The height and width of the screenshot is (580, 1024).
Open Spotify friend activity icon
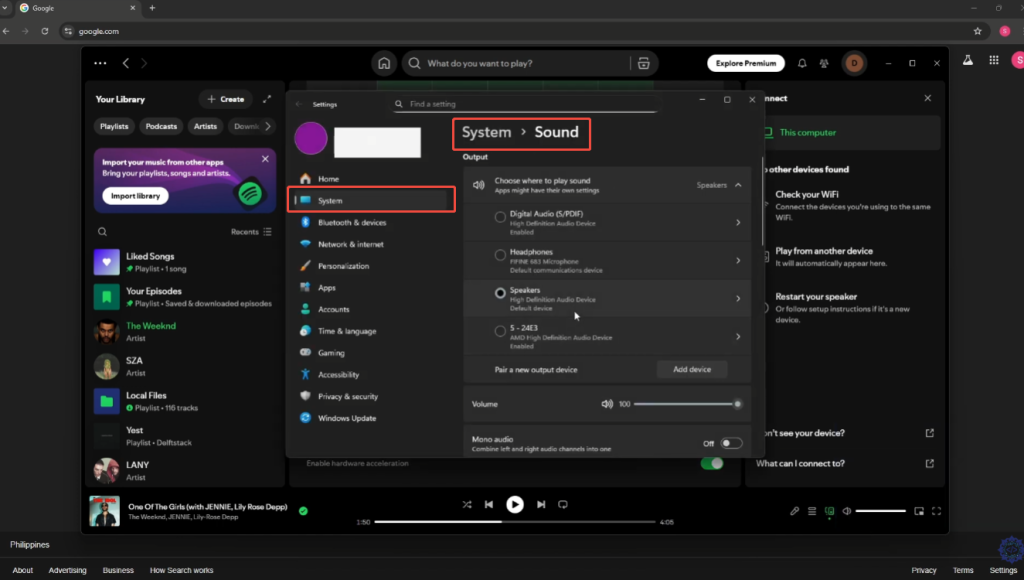824,63
